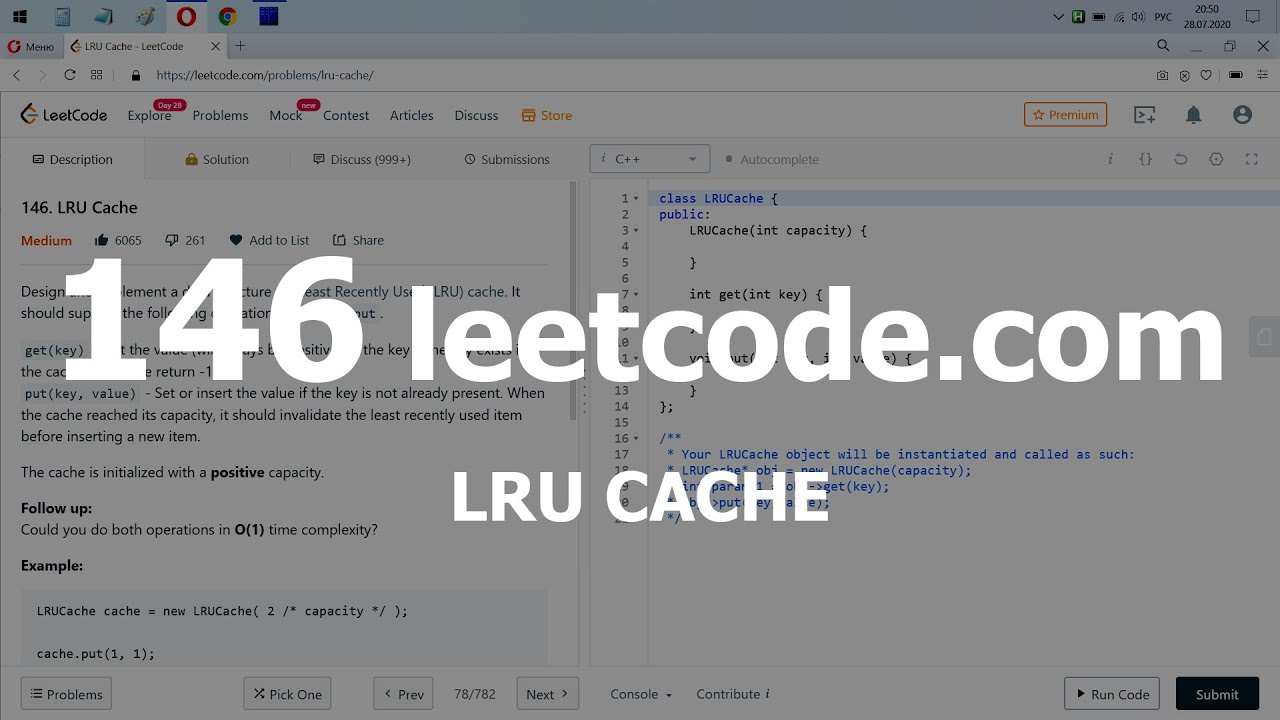The width and height of the screenshot is (1280, 720).
Task: Run Code on the solution
Action: pos(1112,694)
